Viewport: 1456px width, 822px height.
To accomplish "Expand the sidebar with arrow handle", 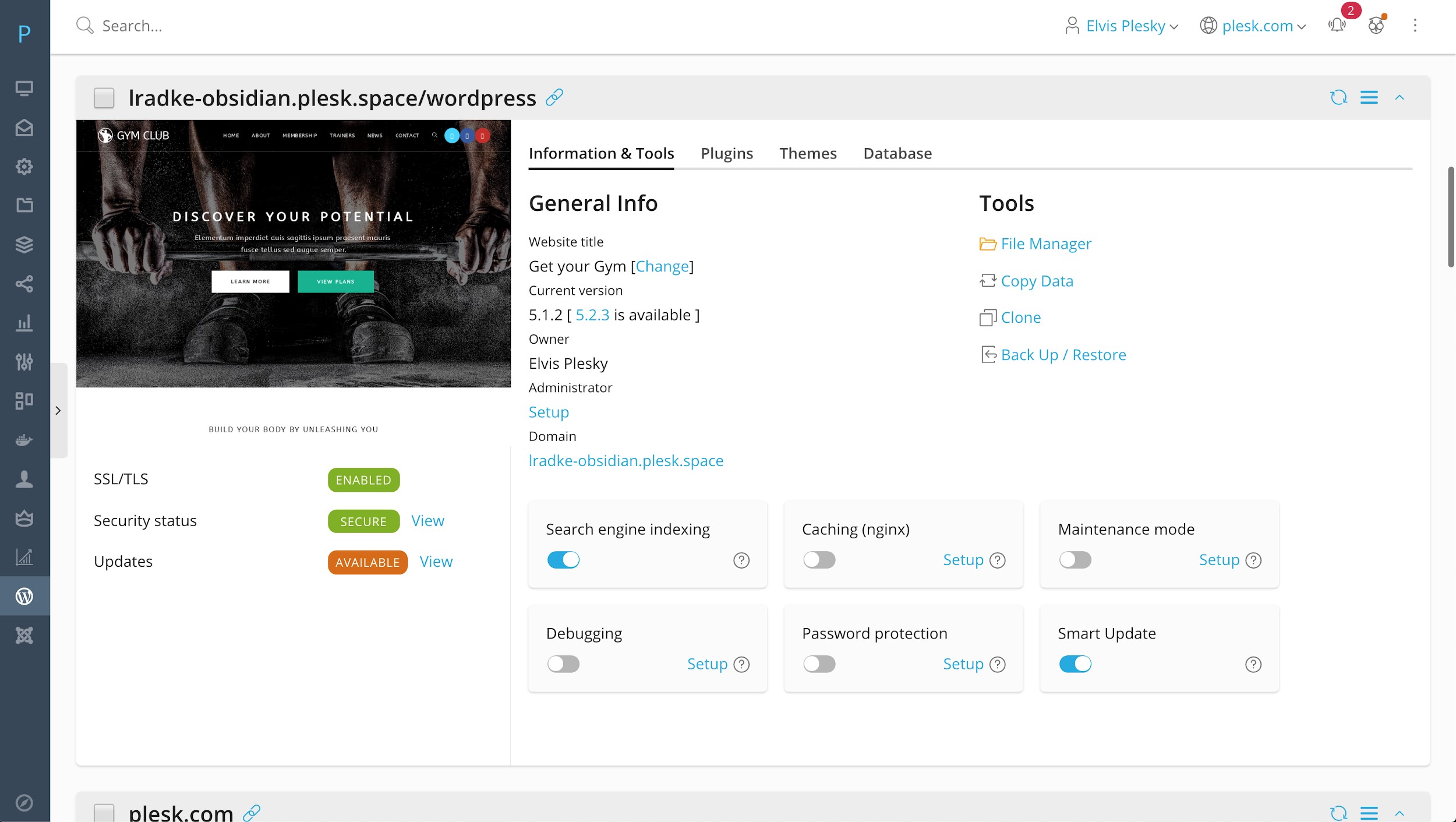I will (x=58, y=411).
